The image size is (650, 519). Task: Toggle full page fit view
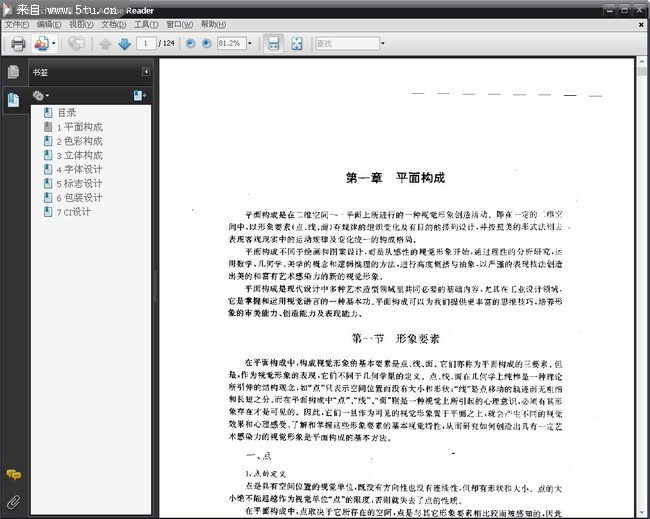[297, 44]
